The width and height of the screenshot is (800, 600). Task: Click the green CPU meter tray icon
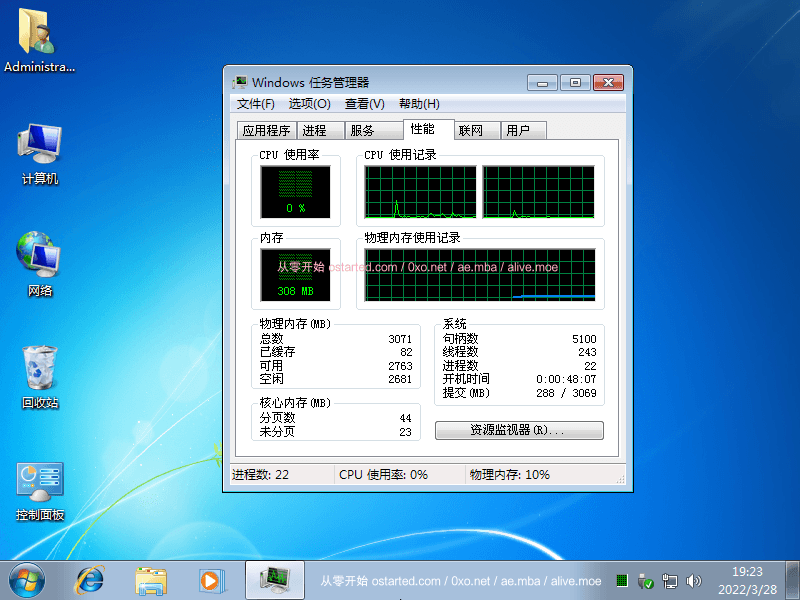622,581
